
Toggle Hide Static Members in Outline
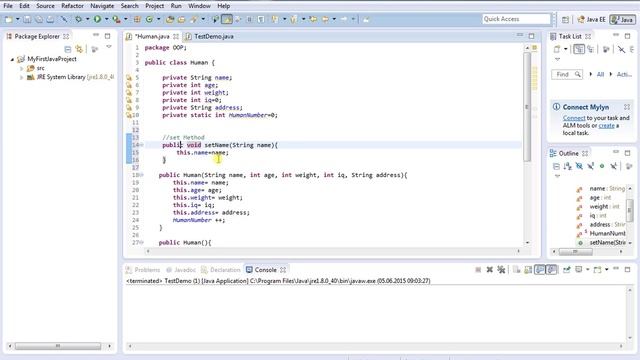pyautogui.click(x=590, y=166)
